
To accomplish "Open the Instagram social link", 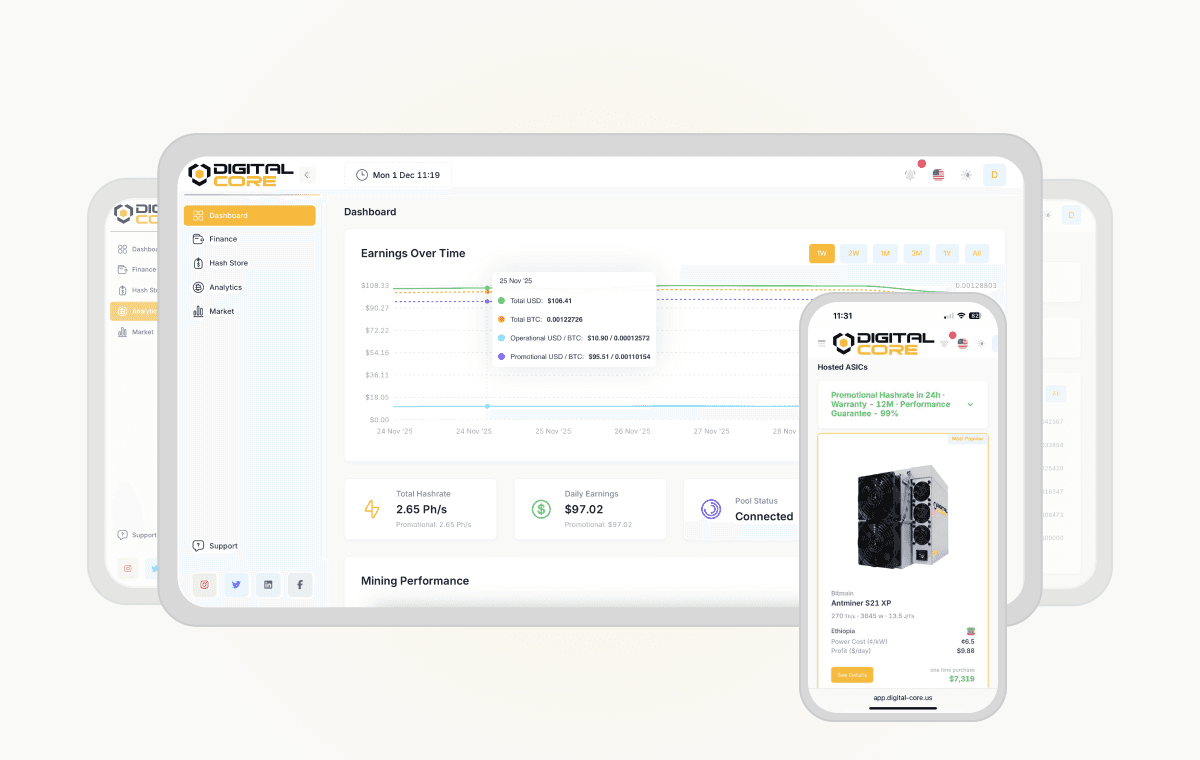I will tap(204, 585).
